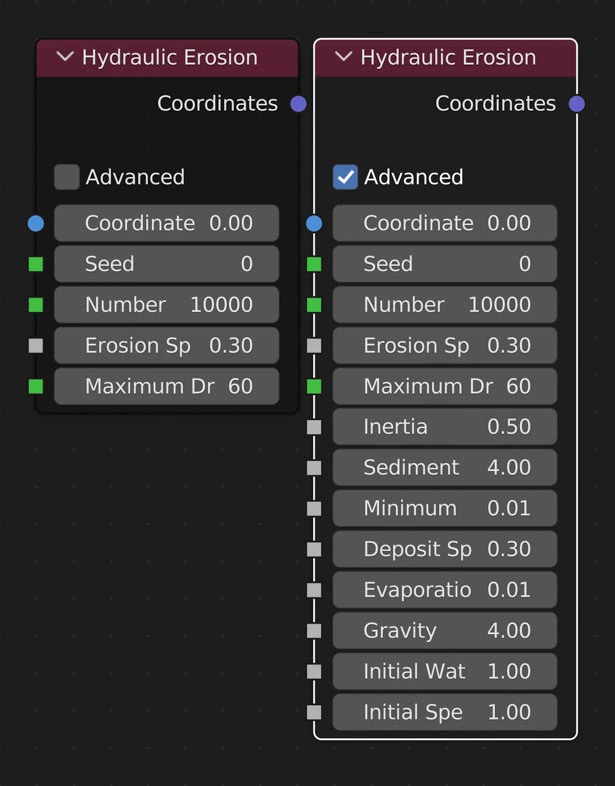615x786 pixels.
Task: Click the right node's grey Inertia socket
Action: tap(314, 427)
